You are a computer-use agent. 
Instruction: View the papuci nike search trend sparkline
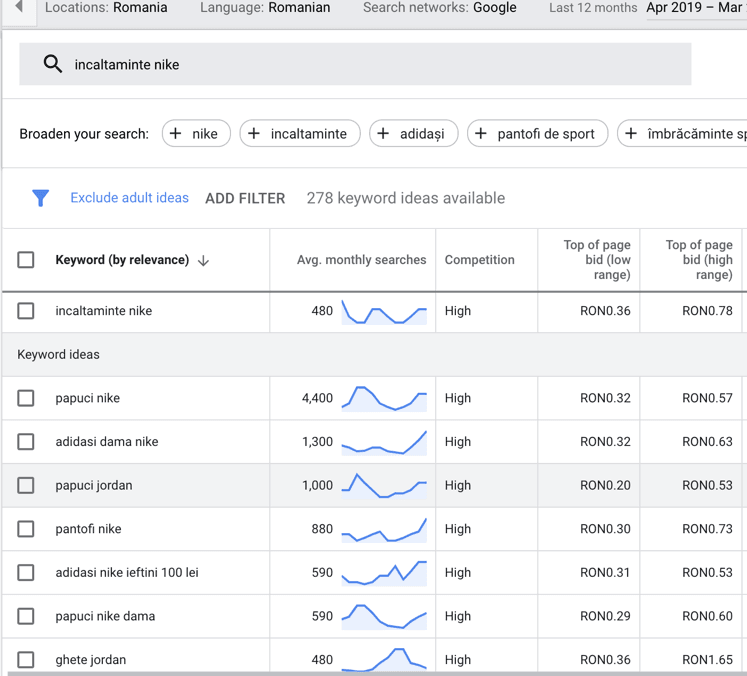click(x=384, y=398)
